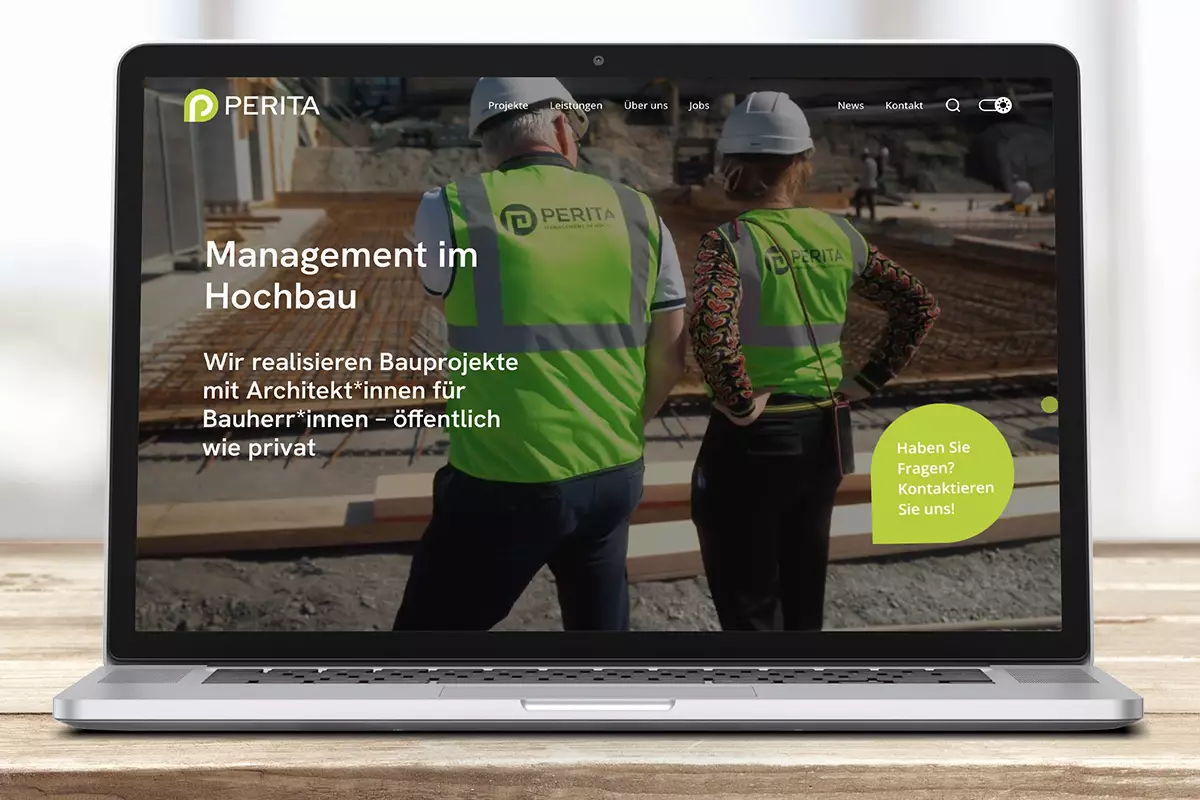Toggle the contrast mode switch in the header
The image size is (1200, 800).
pyautogui.click(x=995, y=105)
